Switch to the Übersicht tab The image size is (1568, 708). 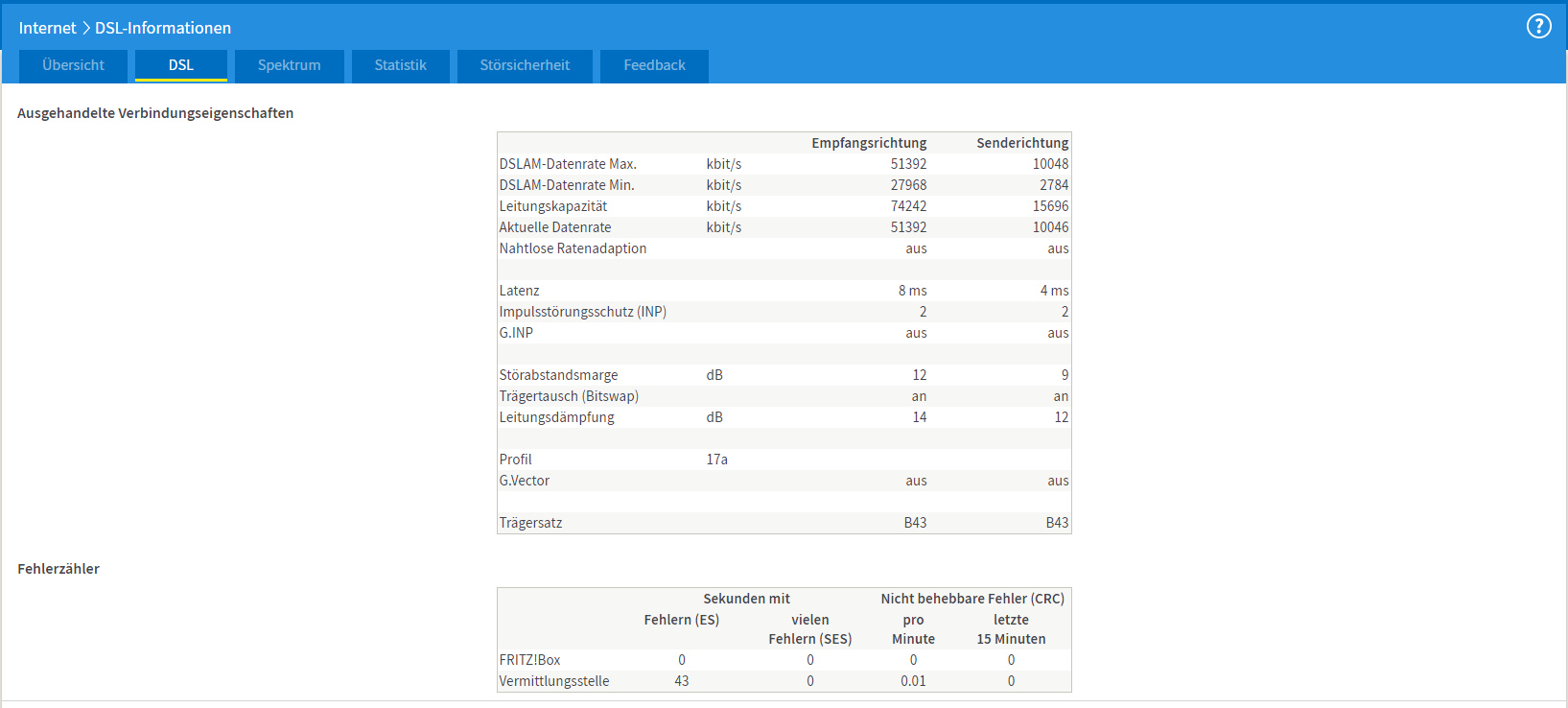pyautogui.click(x=73, y=66)
